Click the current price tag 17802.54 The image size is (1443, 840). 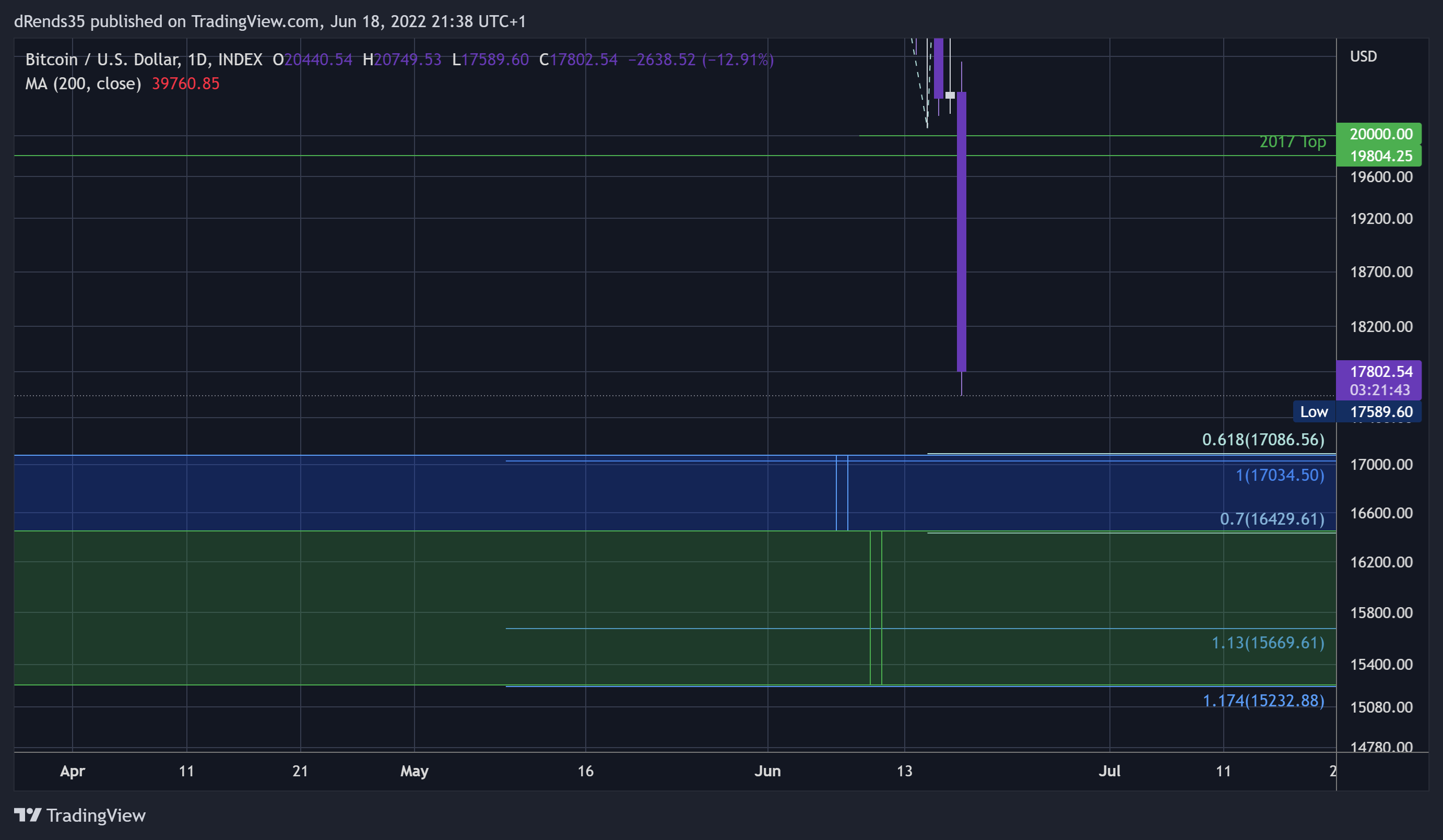(1380, 371)
